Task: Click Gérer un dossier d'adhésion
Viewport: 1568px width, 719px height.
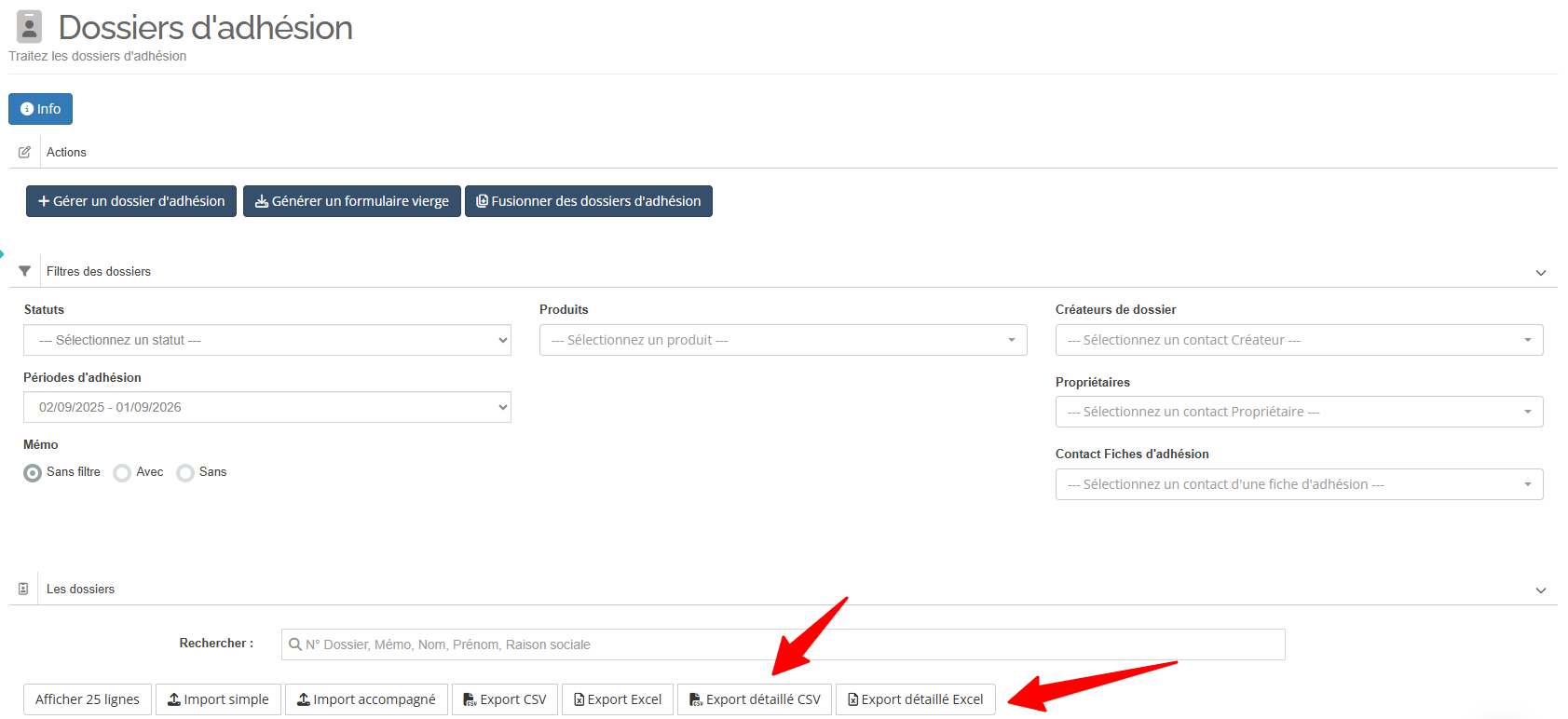Action: point(131,201)
